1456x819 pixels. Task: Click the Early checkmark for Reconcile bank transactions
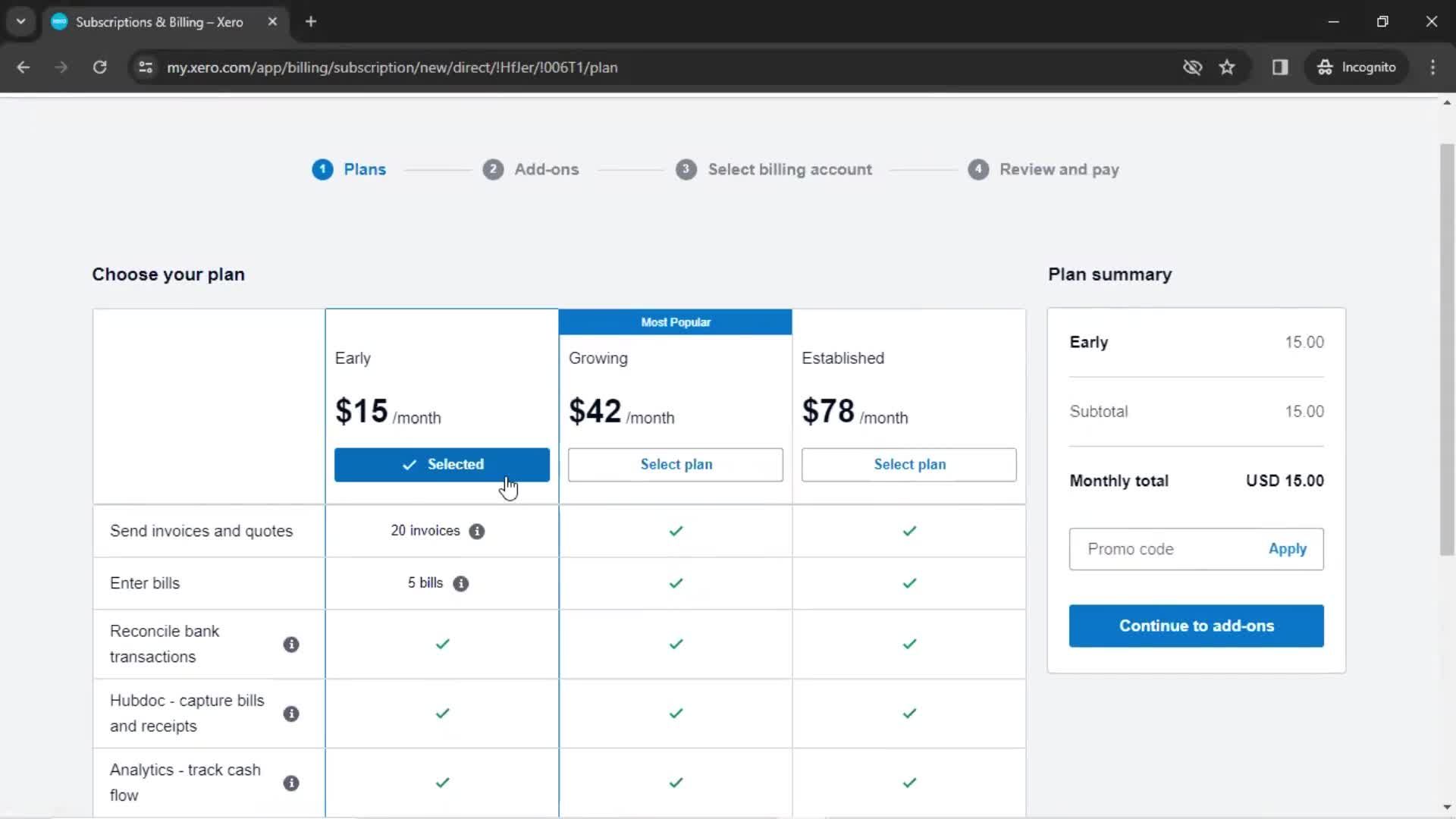442,644
